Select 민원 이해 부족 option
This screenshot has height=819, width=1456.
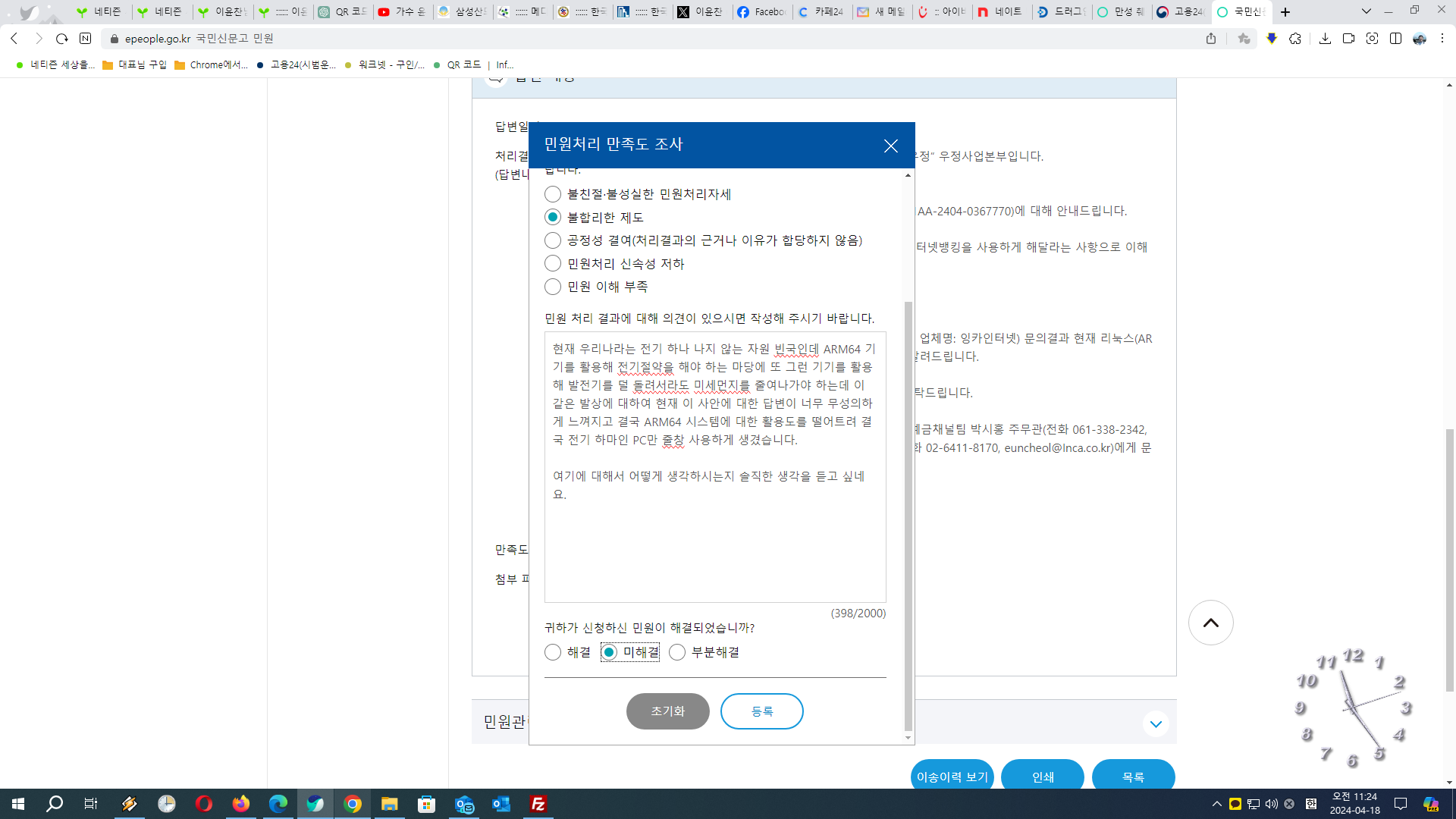[x=553, y=287]
